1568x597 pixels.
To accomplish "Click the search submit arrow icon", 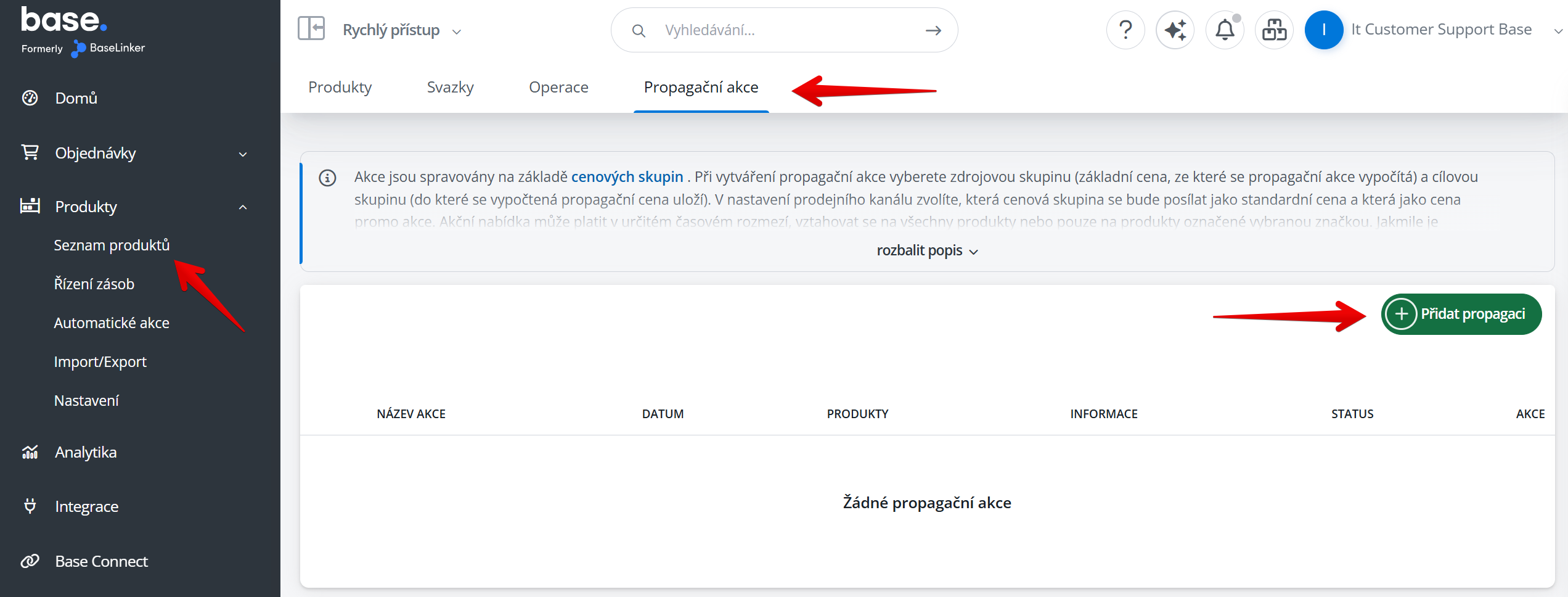I will tap(933, 30).
